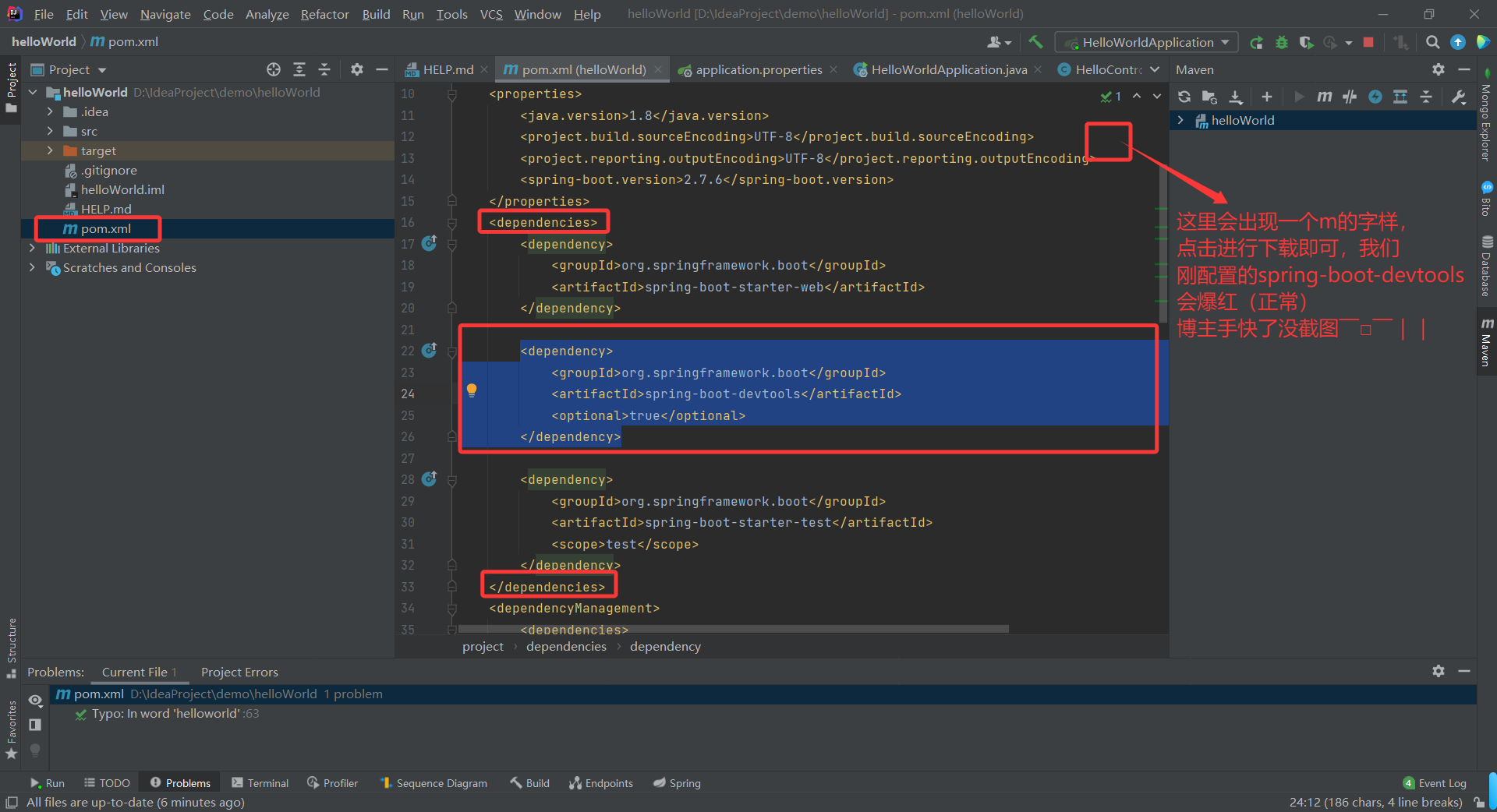The width and height of the screenshot is (1497, 812).
Task: Expand Scratches and Consoles node
Action: coord(32,267)
